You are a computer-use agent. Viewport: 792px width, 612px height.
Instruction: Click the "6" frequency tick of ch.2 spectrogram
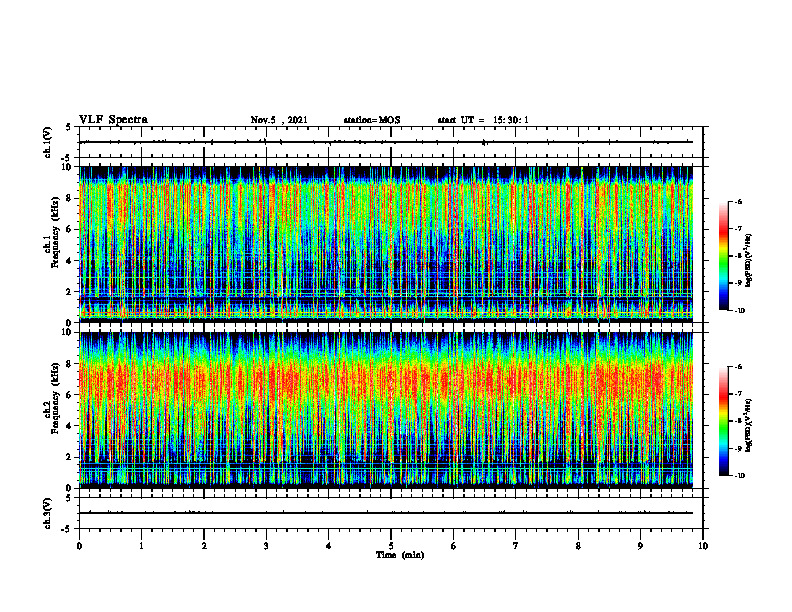point(71,395)
